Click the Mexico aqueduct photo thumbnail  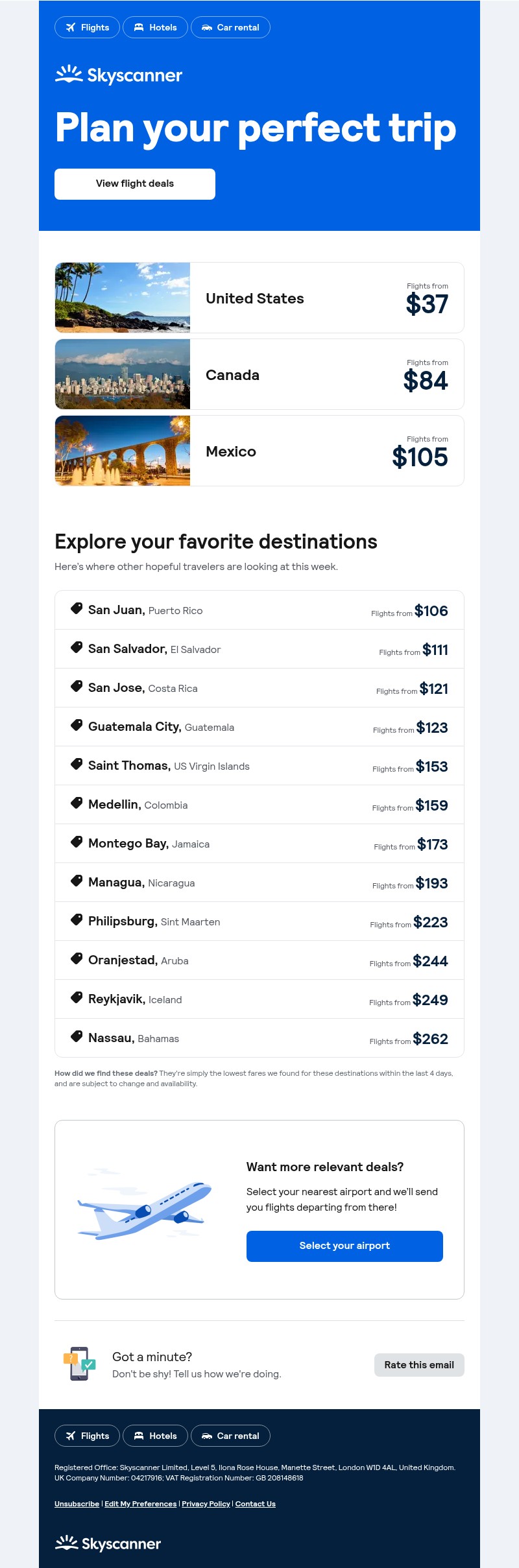123,451
